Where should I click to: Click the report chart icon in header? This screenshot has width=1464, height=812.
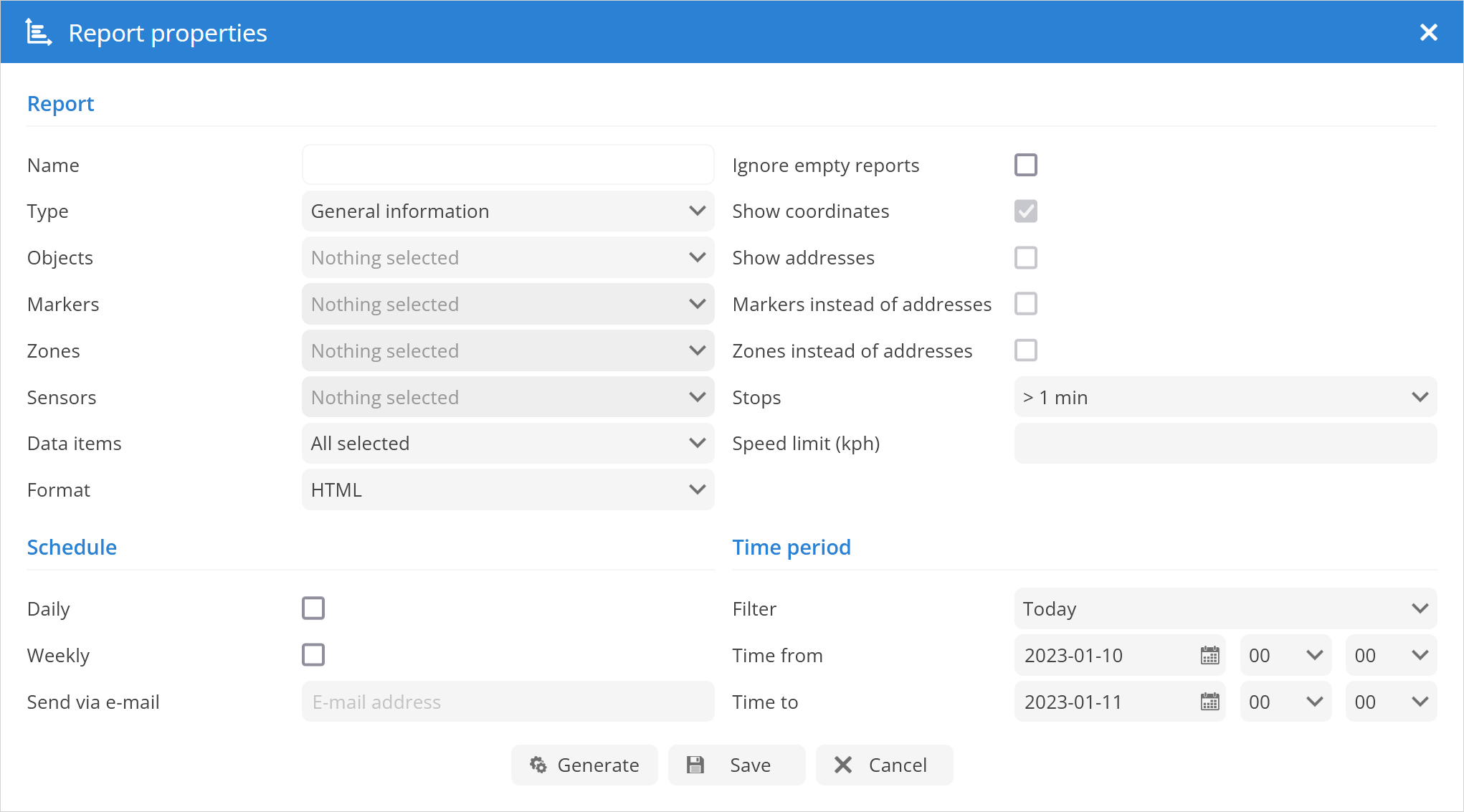coord(38,33)
